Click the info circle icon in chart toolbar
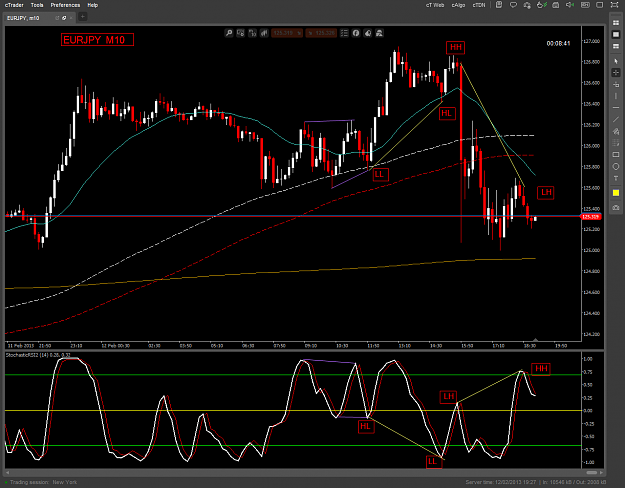The image size is (625, 488). coord(356,33)
